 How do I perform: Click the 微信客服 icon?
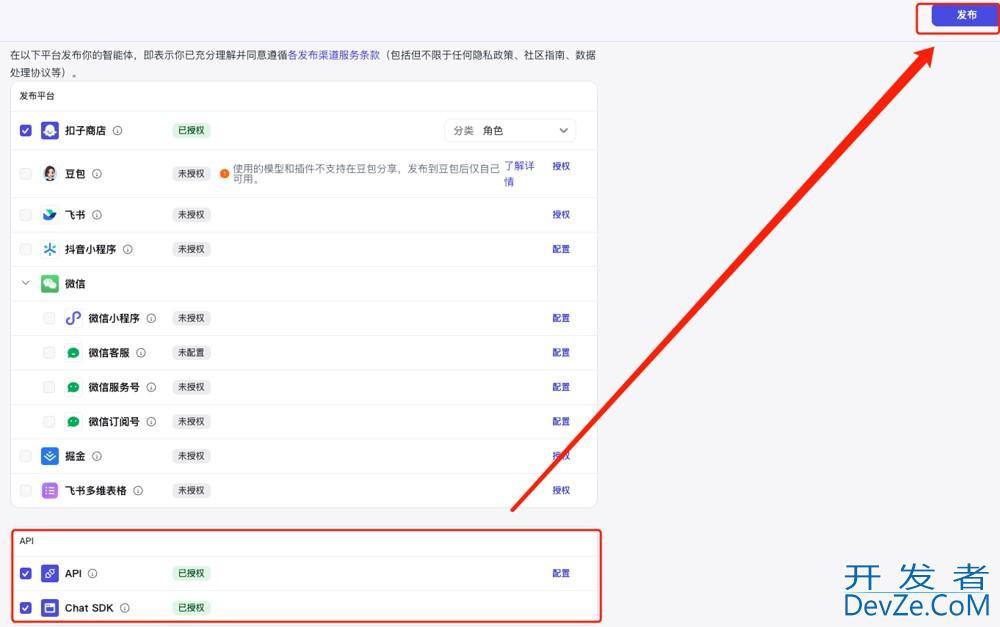[73, 353]
